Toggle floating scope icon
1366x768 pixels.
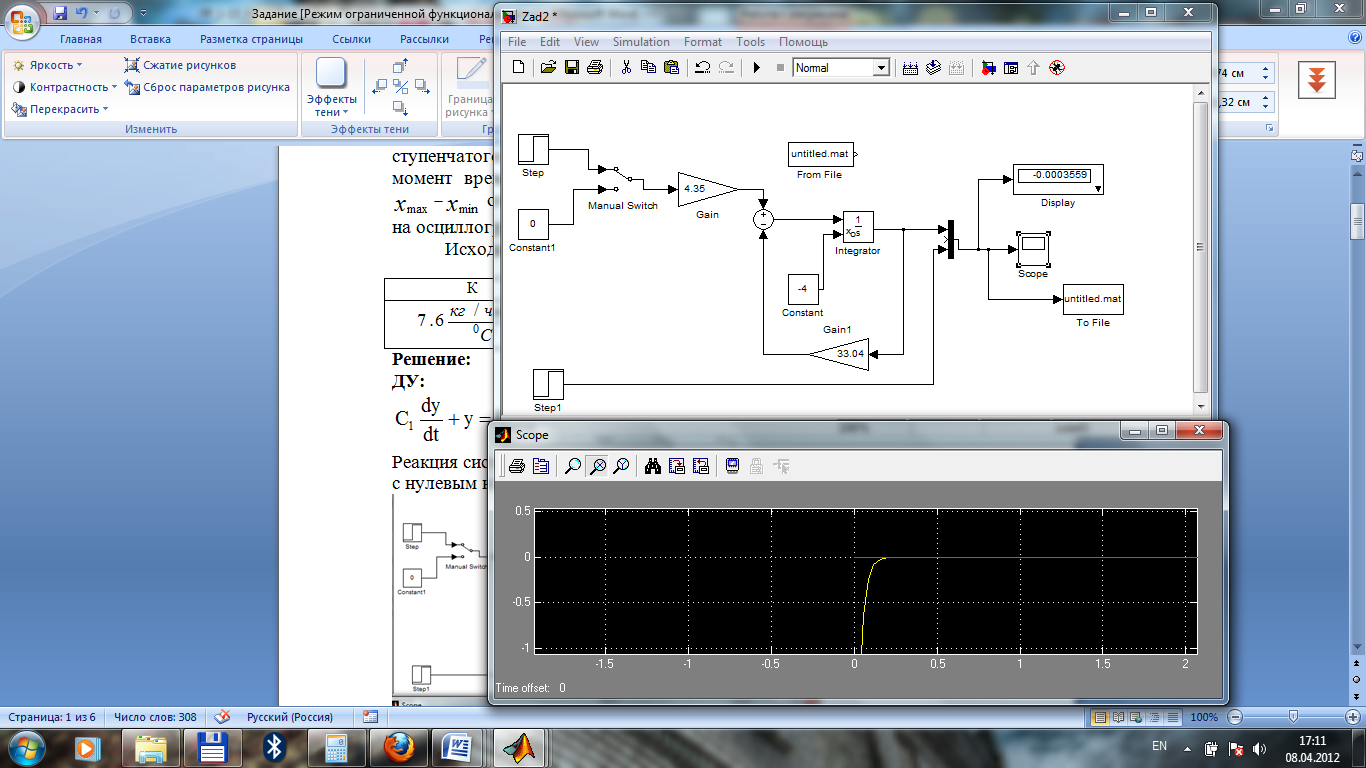click(x=733, y=465)
